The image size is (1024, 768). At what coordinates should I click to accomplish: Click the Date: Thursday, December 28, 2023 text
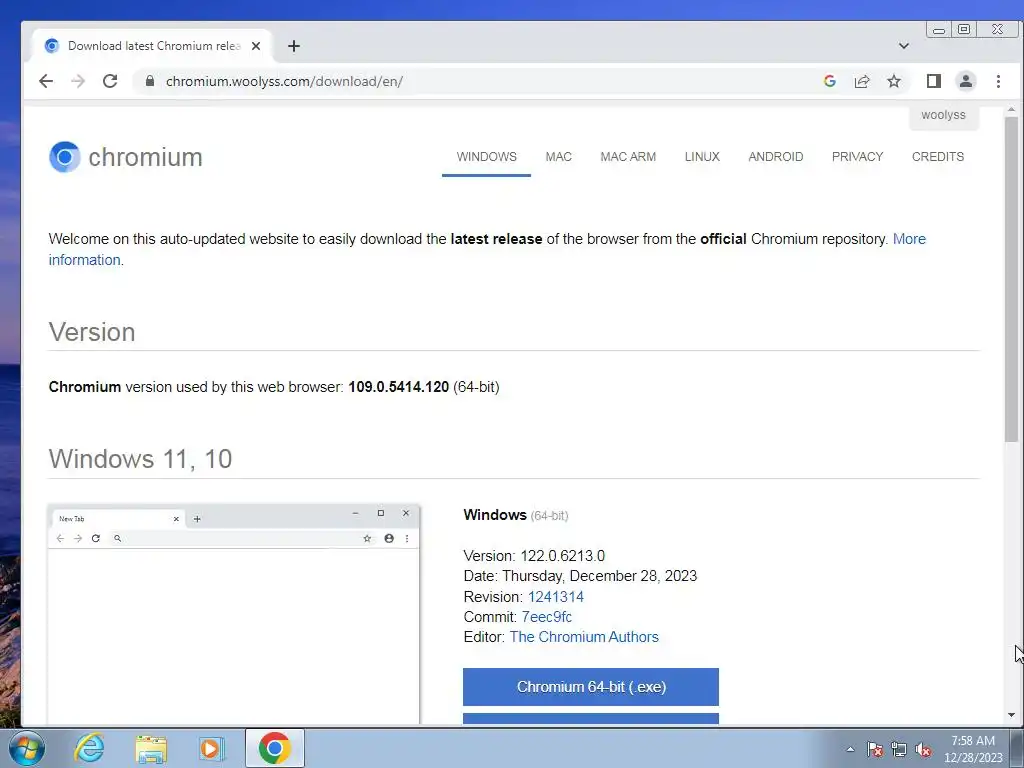[581, 577]
